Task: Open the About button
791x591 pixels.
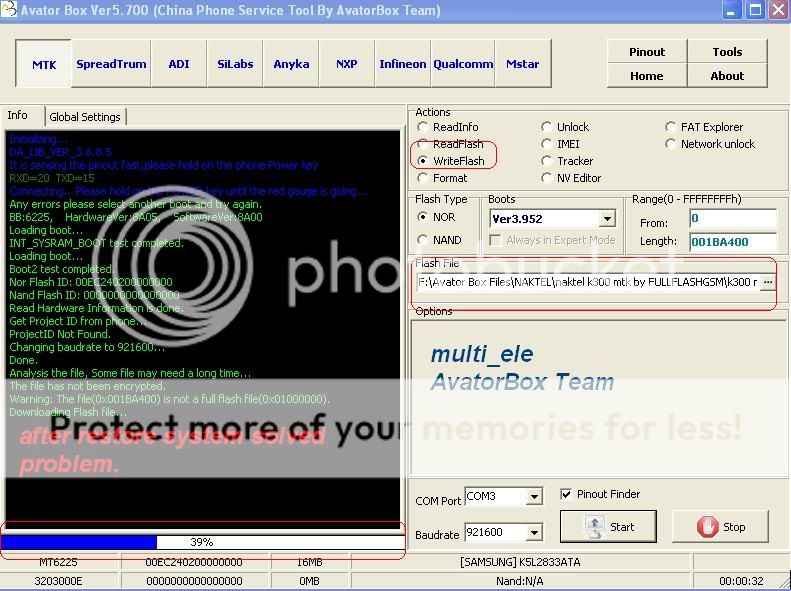Action: [727, 75]
